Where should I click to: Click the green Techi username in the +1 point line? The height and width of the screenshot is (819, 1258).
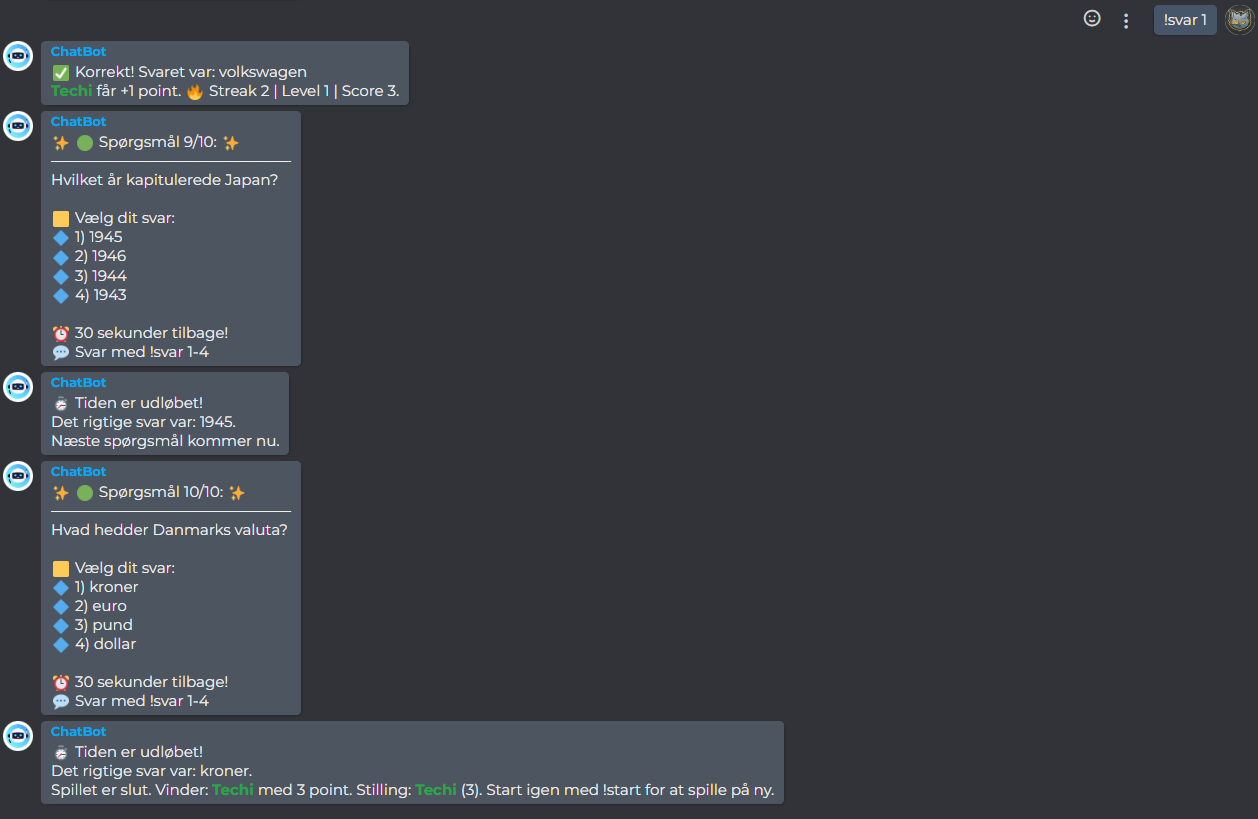click(x=71, y=91)
